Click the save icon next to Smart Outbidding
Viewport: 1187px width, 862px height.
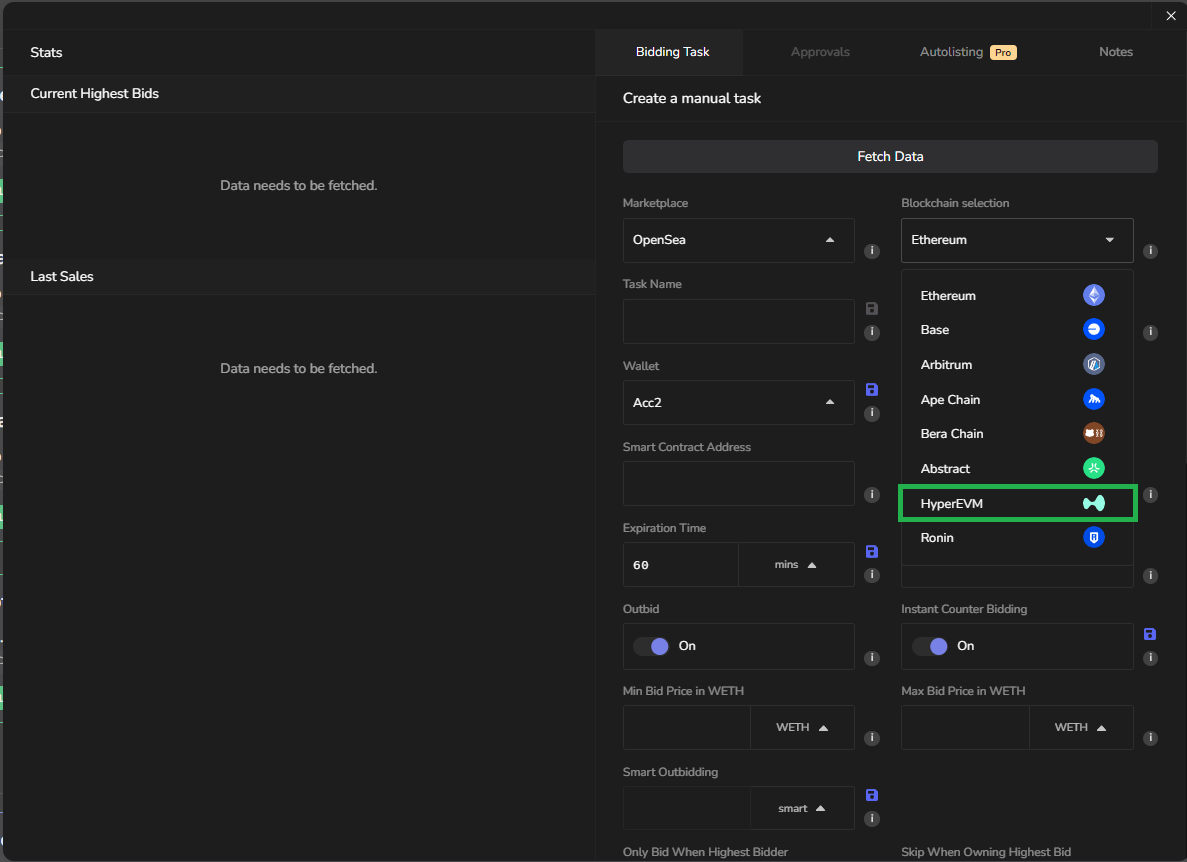(x=871, y=795)
